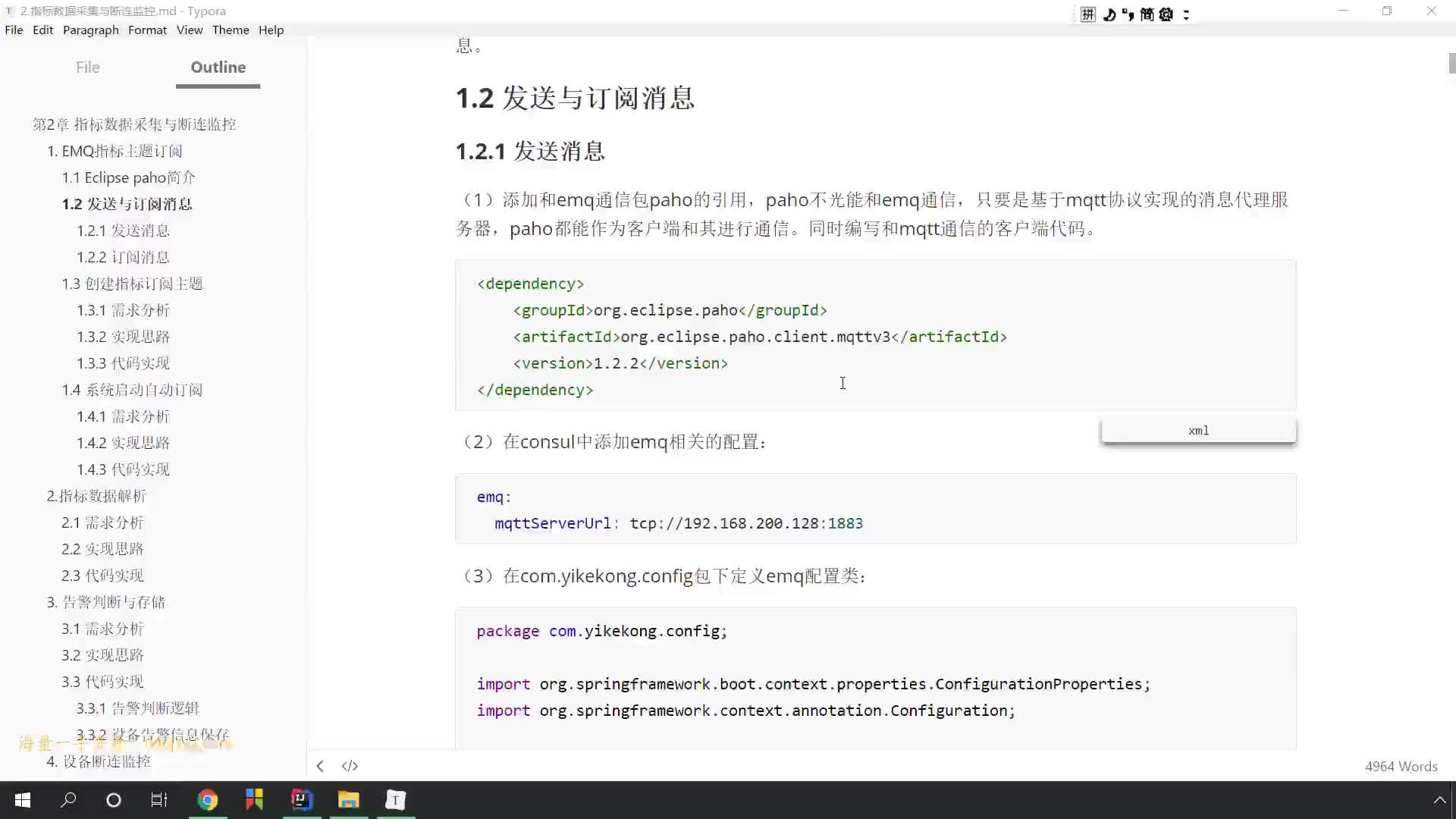
Task: Open outline item 1.4.2 实现思路
Action: 123,443
